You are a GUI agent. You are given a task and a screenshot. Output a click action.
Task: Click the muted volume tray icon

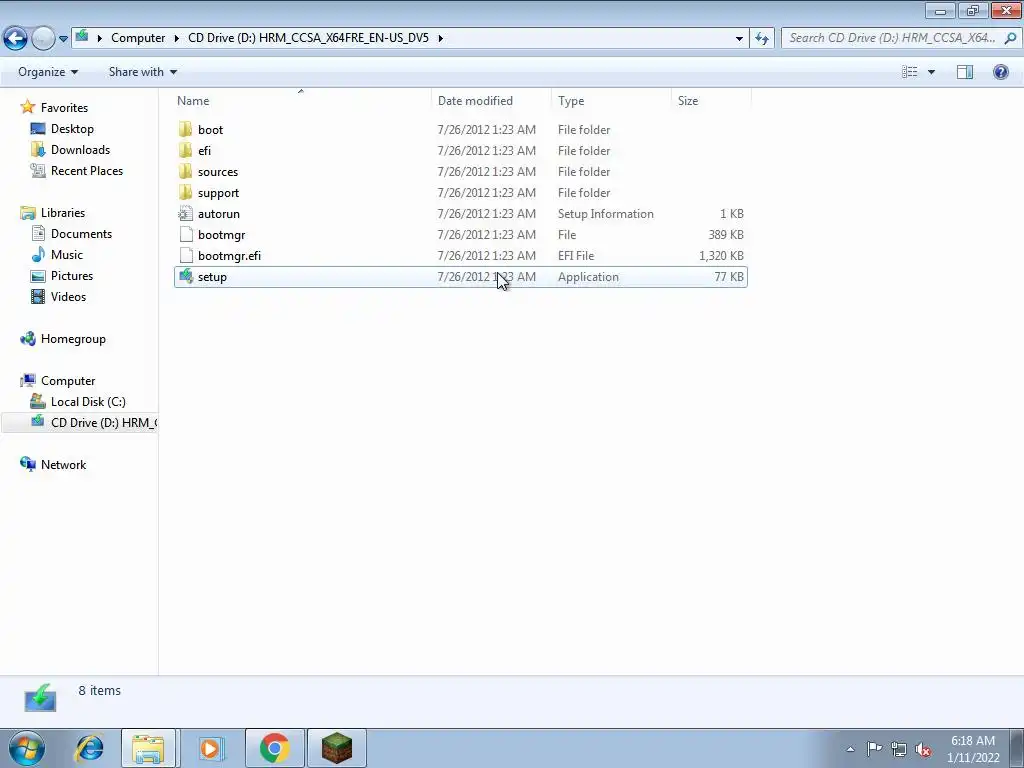click(923, 749)
